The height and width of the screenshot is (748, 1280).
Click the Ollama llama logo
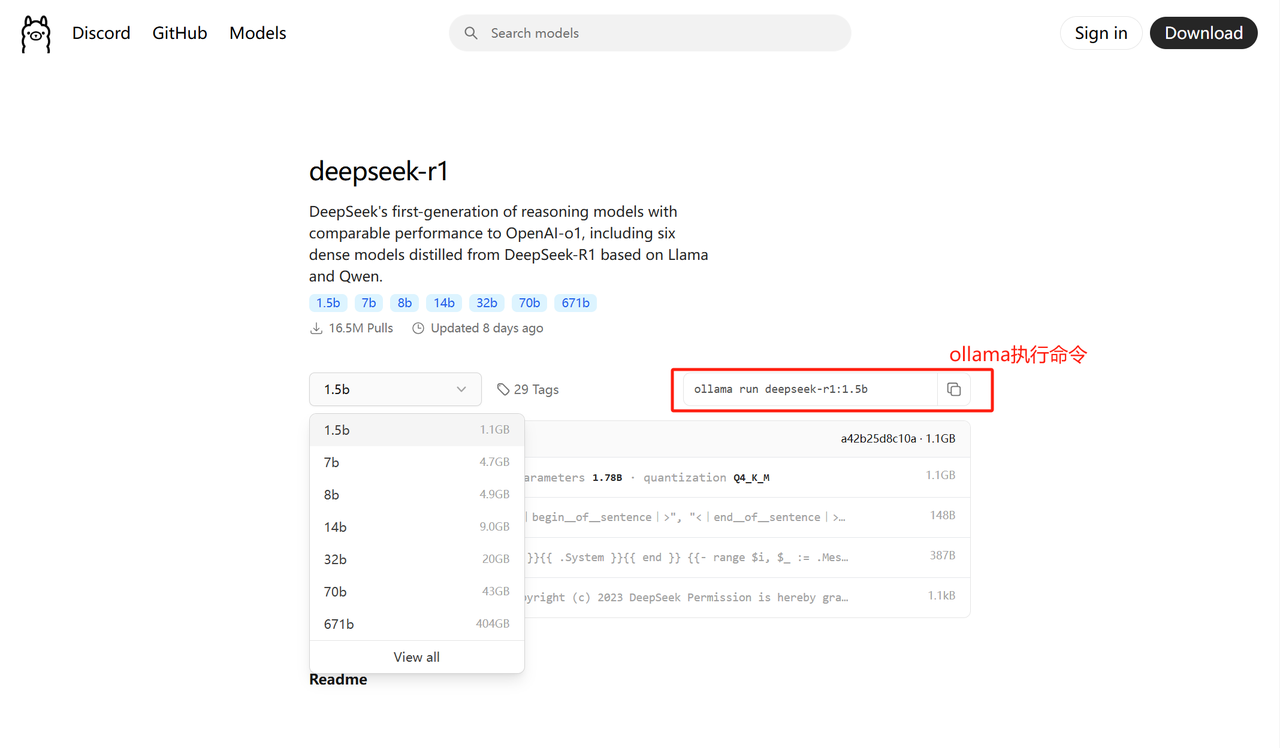coord(36,34)
